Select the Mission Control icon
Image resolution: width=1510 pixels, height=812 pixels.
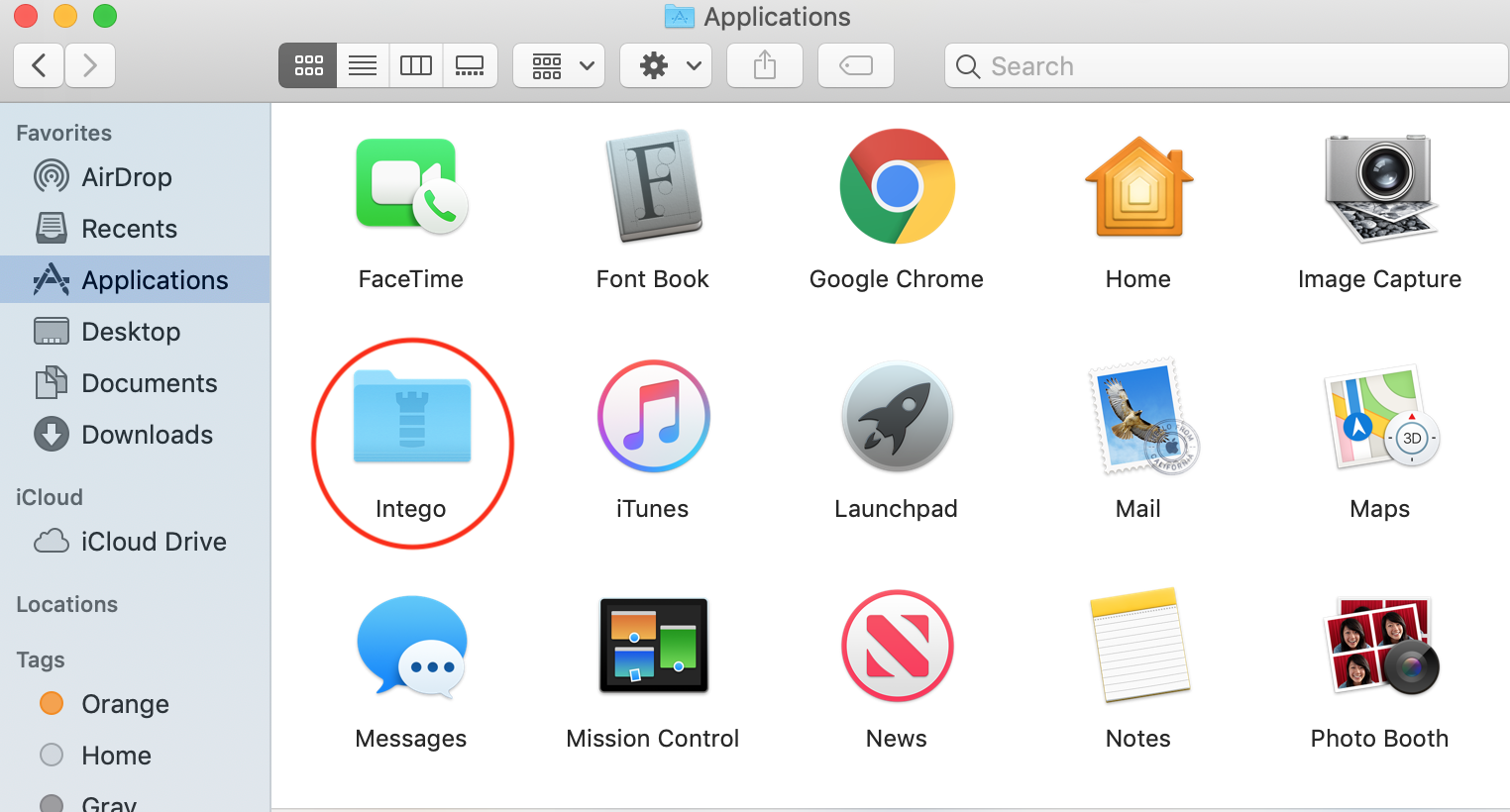(x=654, y=645)
